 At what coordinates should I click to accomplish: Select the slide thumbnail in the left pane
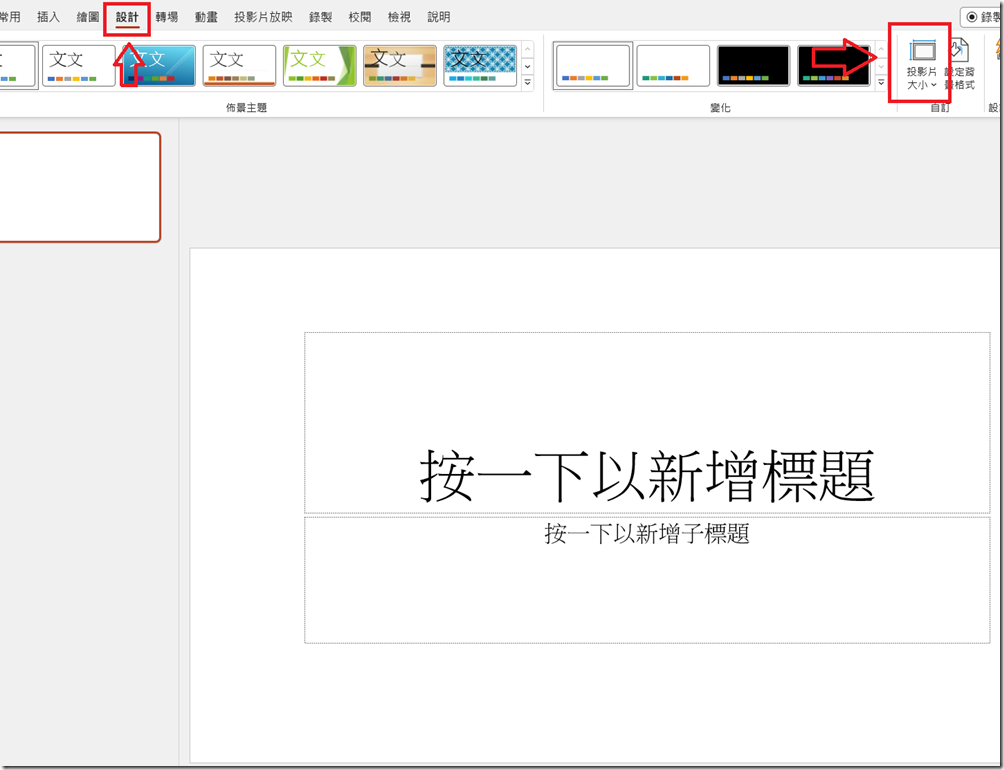coord(80,187)
